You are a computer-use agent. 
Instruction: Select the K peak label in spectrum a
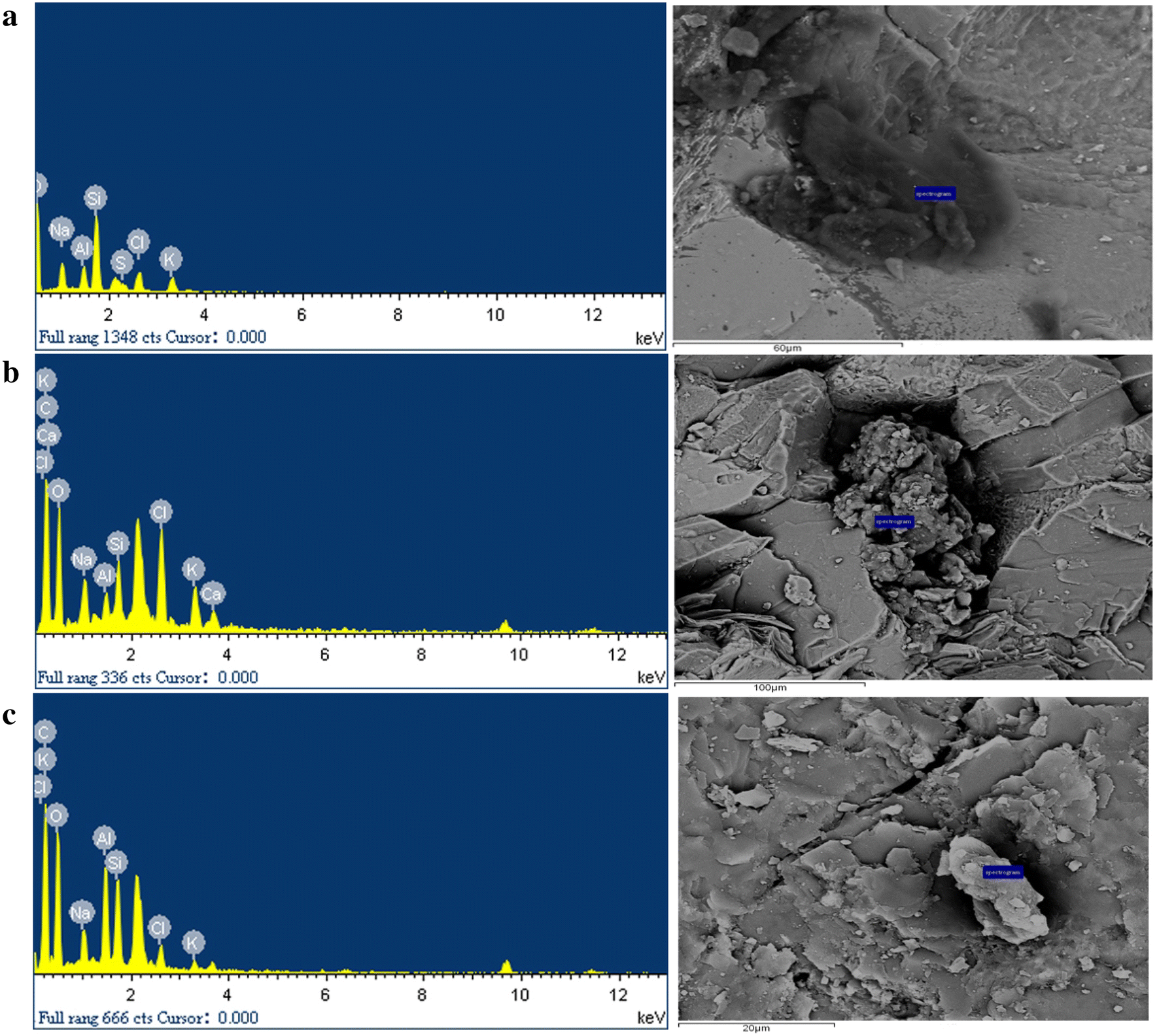coord(170,259)
